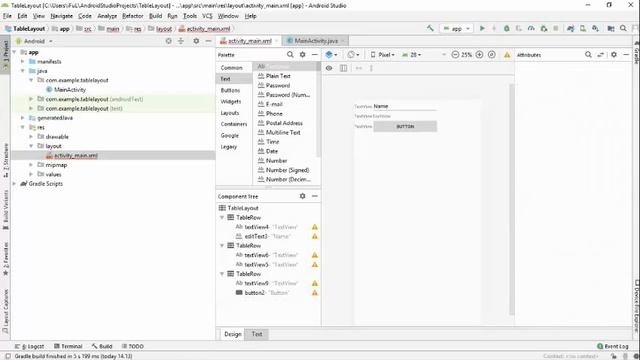Open design surface layers dropdown
This screenshot has height=360, width=640.
[331, 54]
